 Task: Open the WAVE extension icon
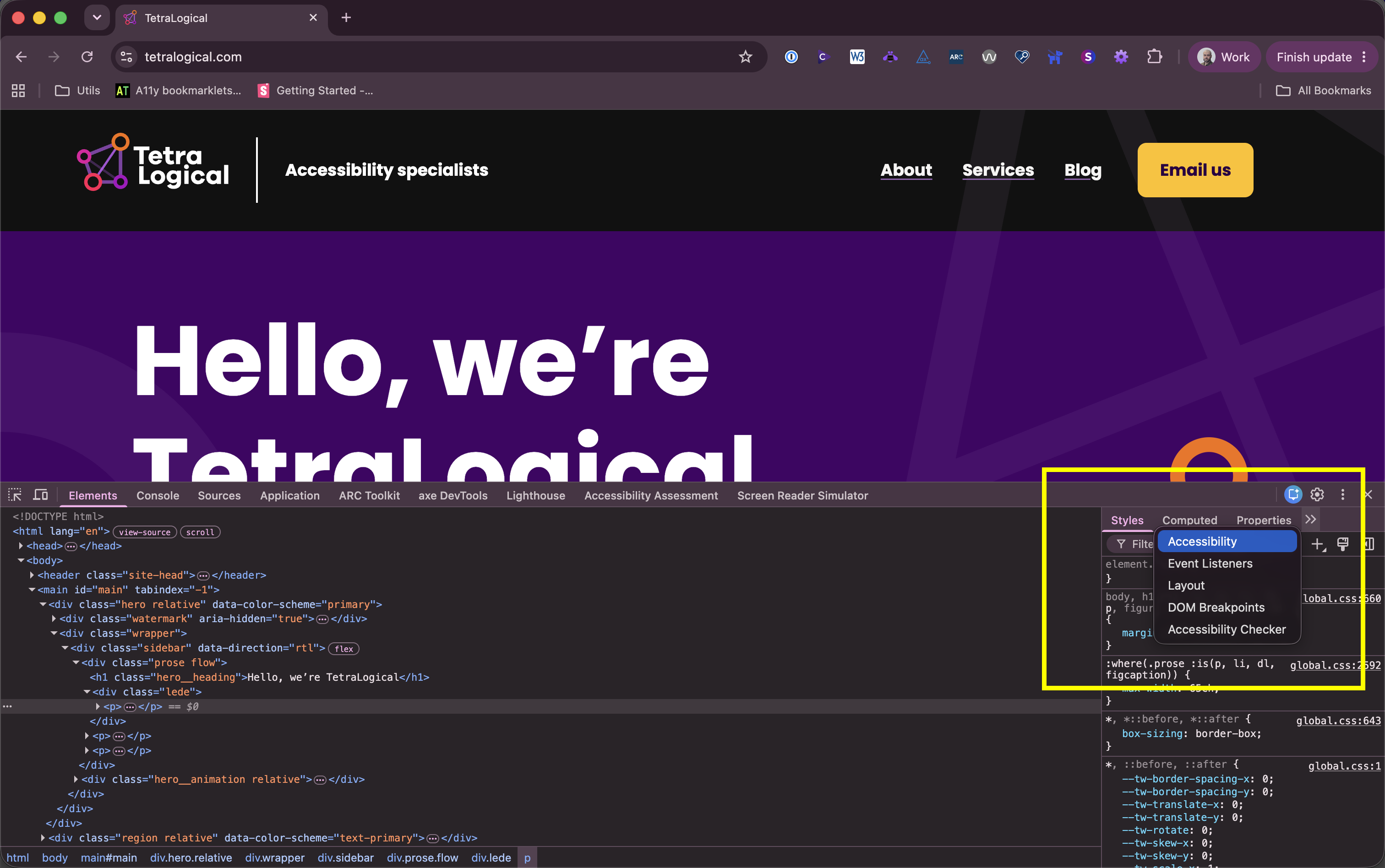tap(989, 57)
